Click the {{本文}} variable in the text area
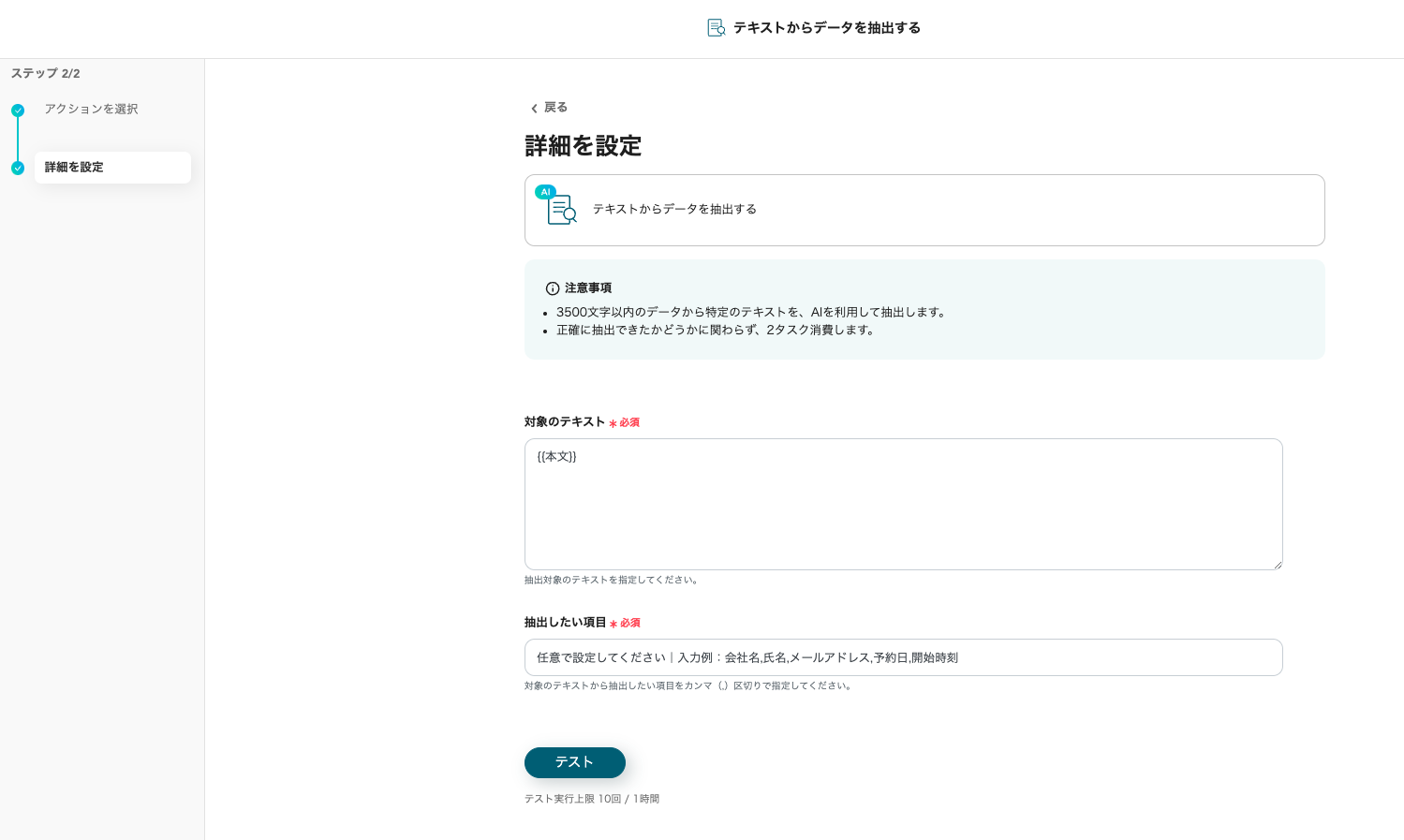The width and height of the screenshot is (1404, 840). (x=557, y=457)
